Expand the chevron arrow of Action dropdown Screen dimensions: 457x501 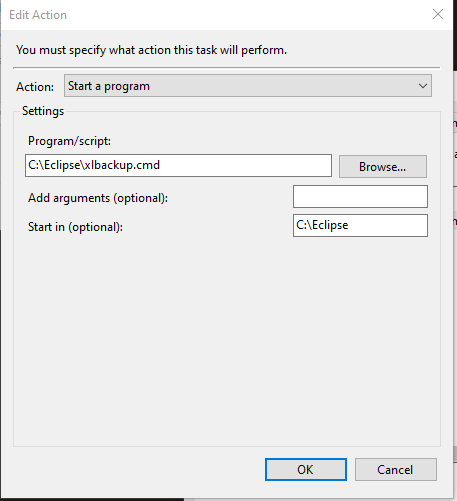423,86
